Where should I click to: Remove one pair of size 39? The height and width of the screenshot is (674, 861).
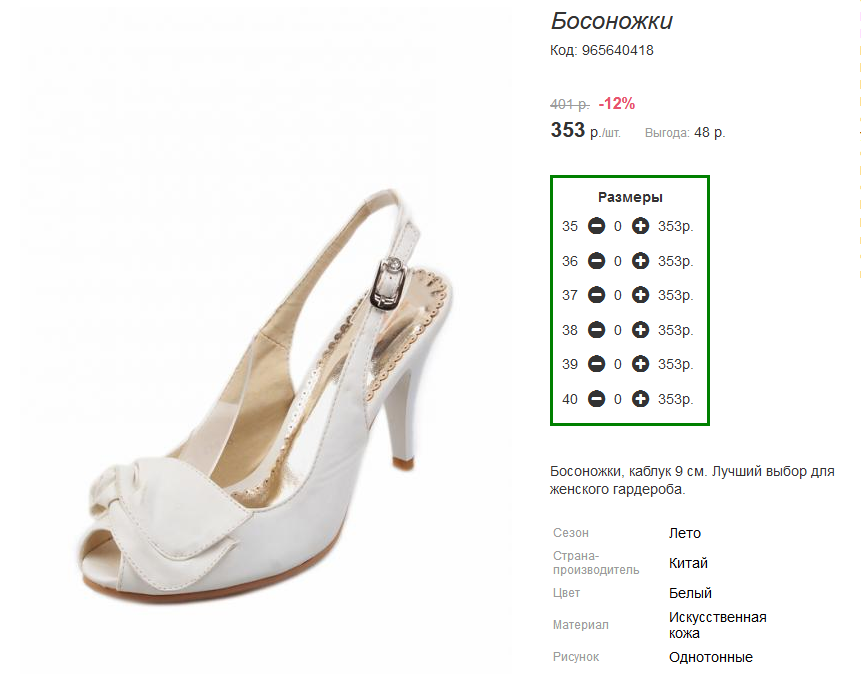pyautogui.click(x=596, y=364)
